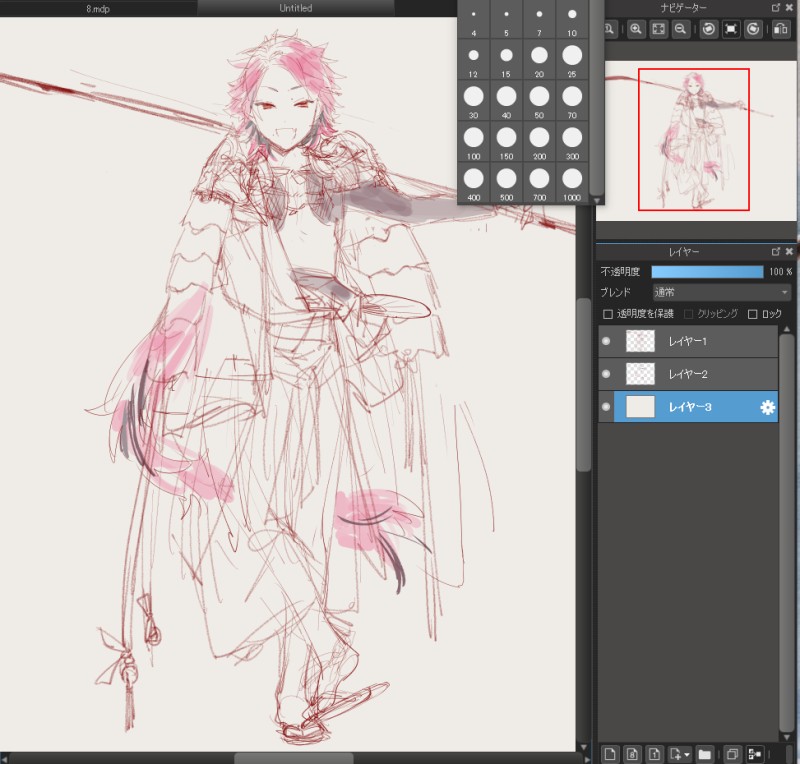Adjust the 不透明度 opacity slider
The image size is (800, 764).
point(707,272)
